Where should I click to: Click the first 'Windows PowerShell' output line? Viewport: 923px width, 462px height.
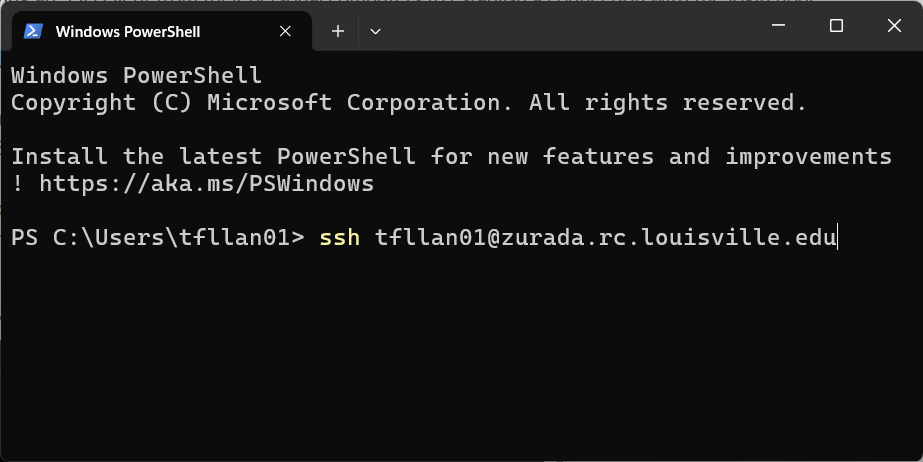click(136, 75)
